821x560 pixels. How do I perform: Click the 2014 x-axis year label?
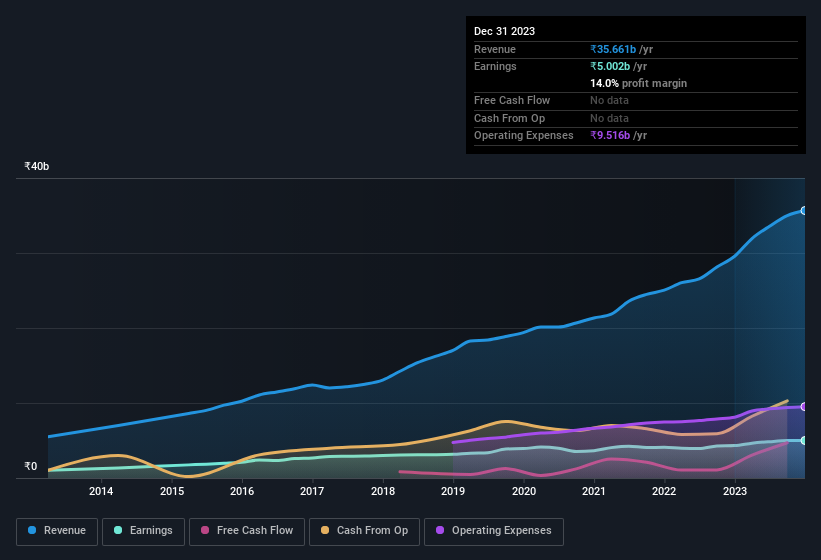click(100, 490)
